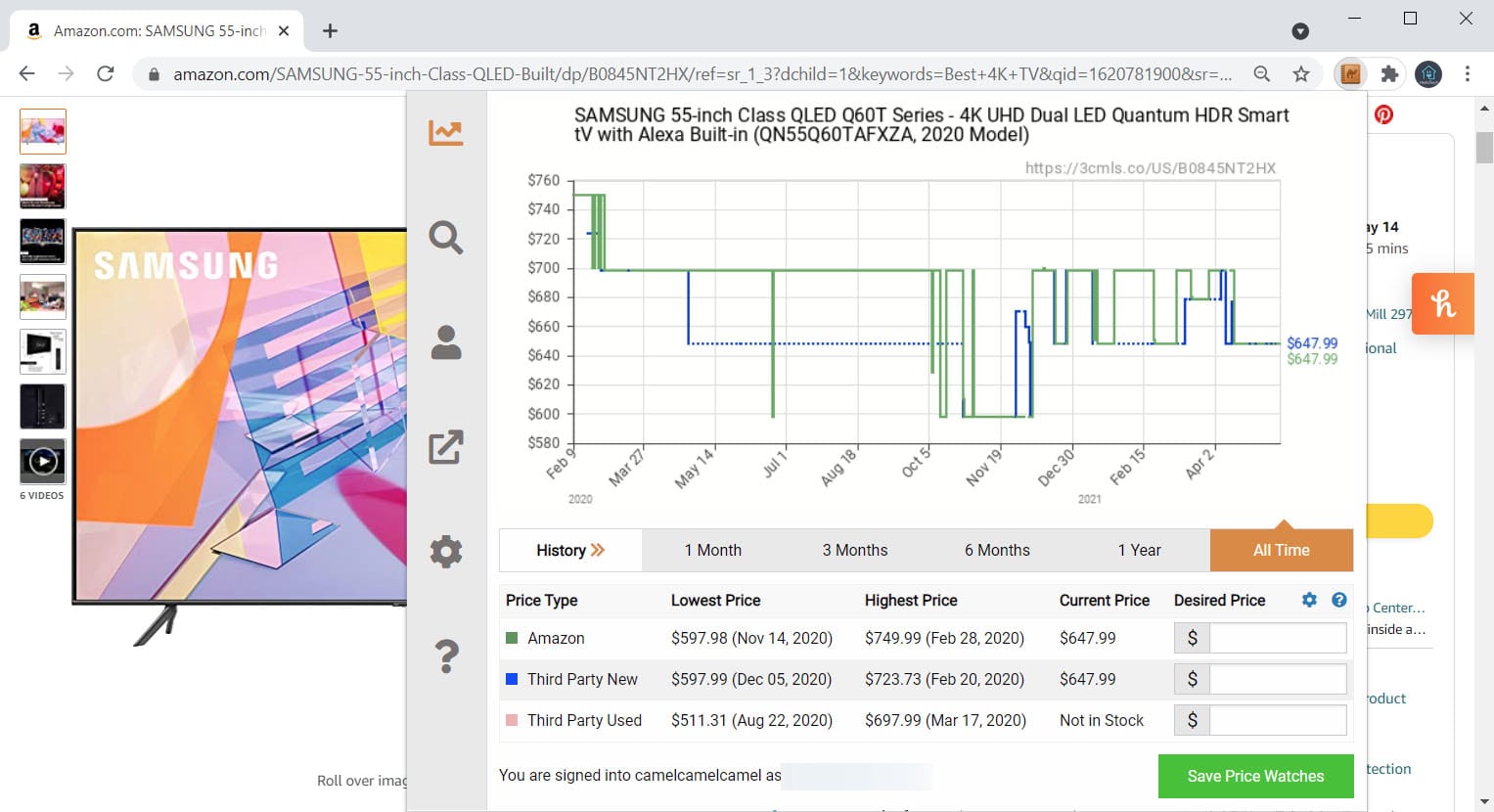Open the Chrome extensions puzzle icon
This screenshot has width=1494, height=812.
(1389, 73)
